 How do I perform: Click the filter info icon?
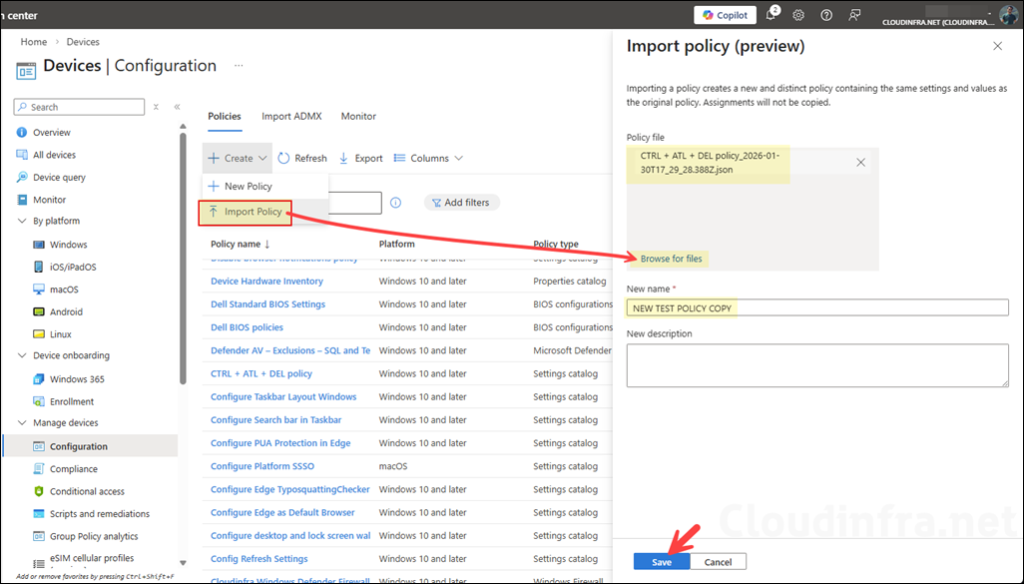(x=395, y=202)
